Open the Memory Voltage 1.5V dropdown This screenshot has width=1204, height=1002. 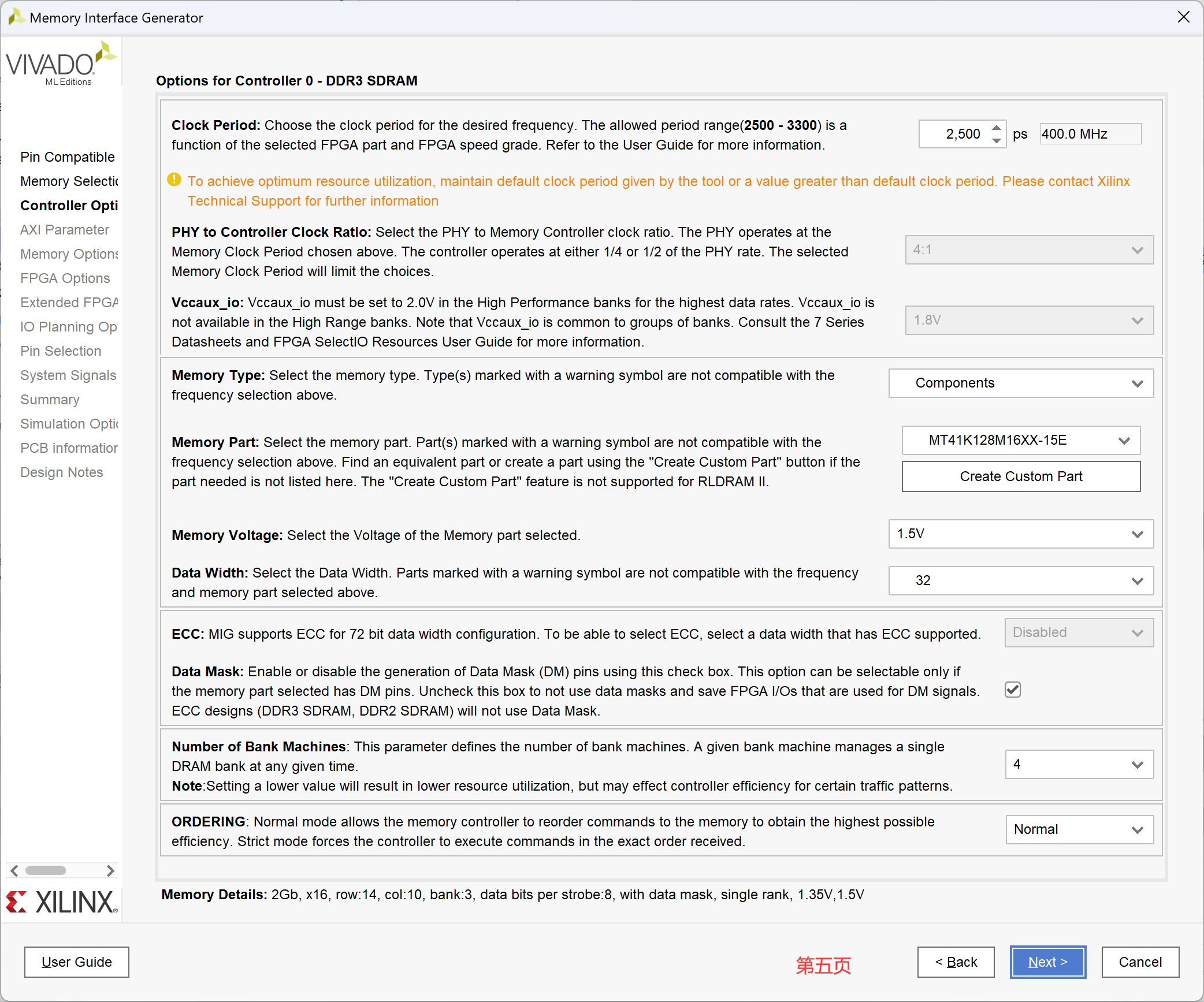coord(1020,534)
